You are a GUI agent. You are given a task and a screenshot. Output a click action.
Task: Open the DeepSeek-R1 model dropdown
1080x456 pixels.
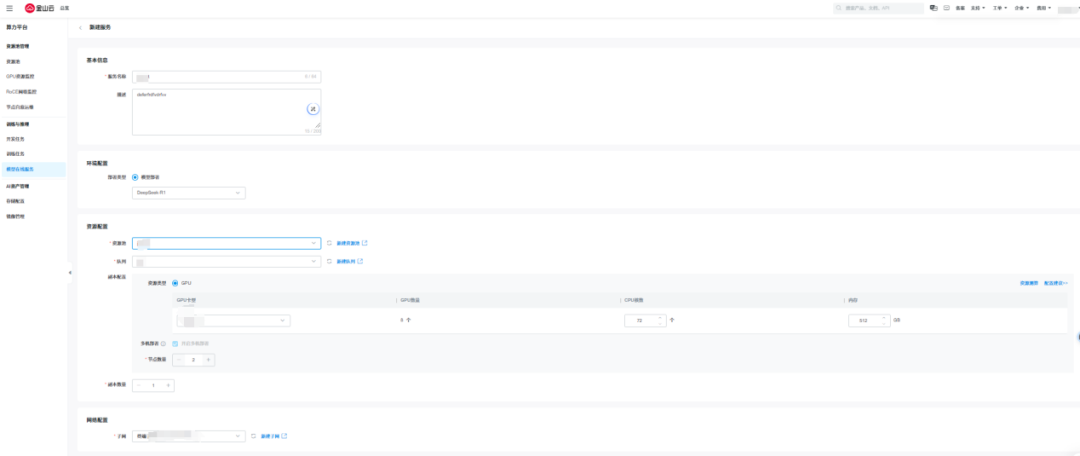[x=189, y=193]
